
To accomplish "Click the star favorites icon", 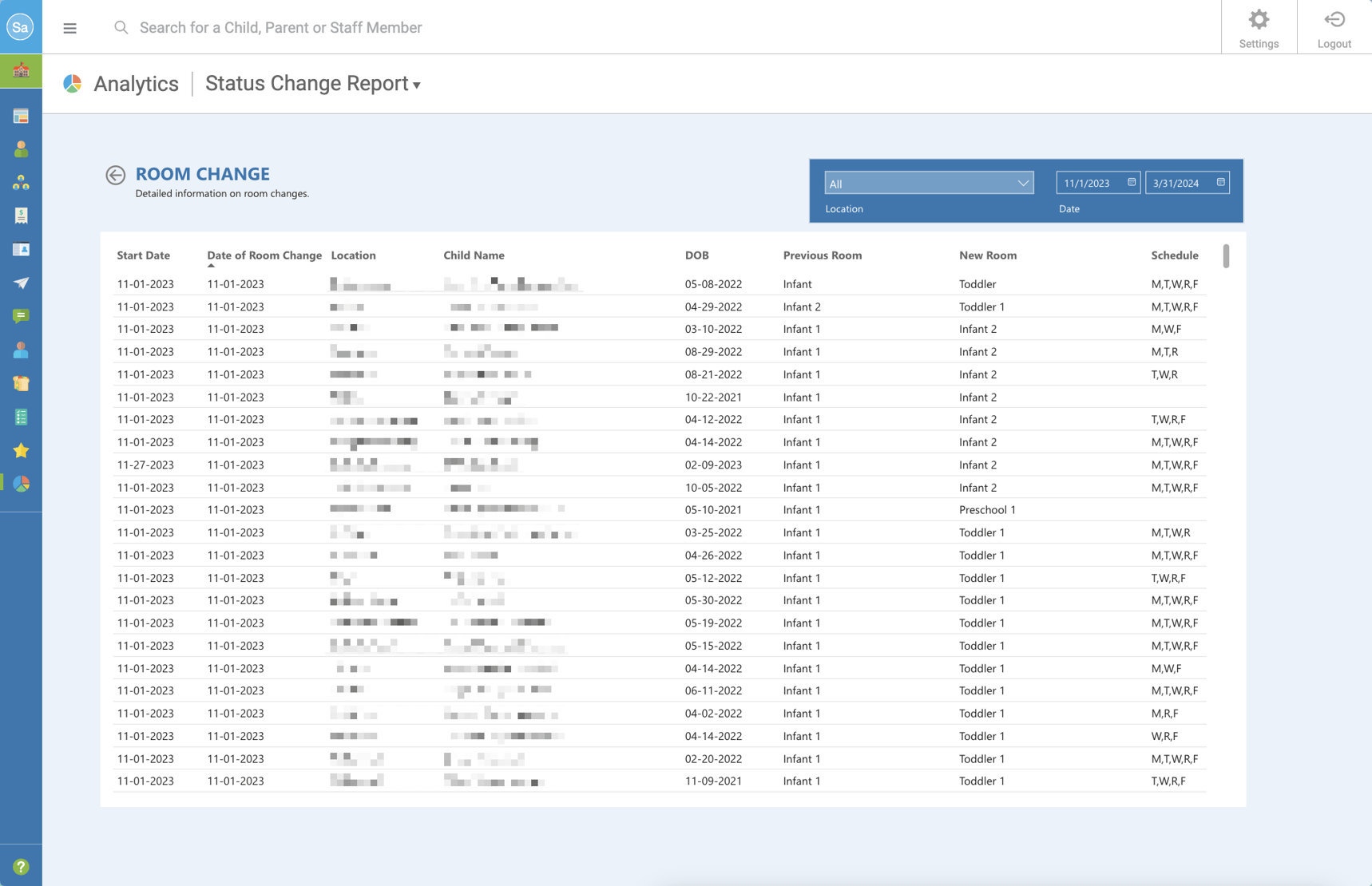I will (x=21, y=450).
